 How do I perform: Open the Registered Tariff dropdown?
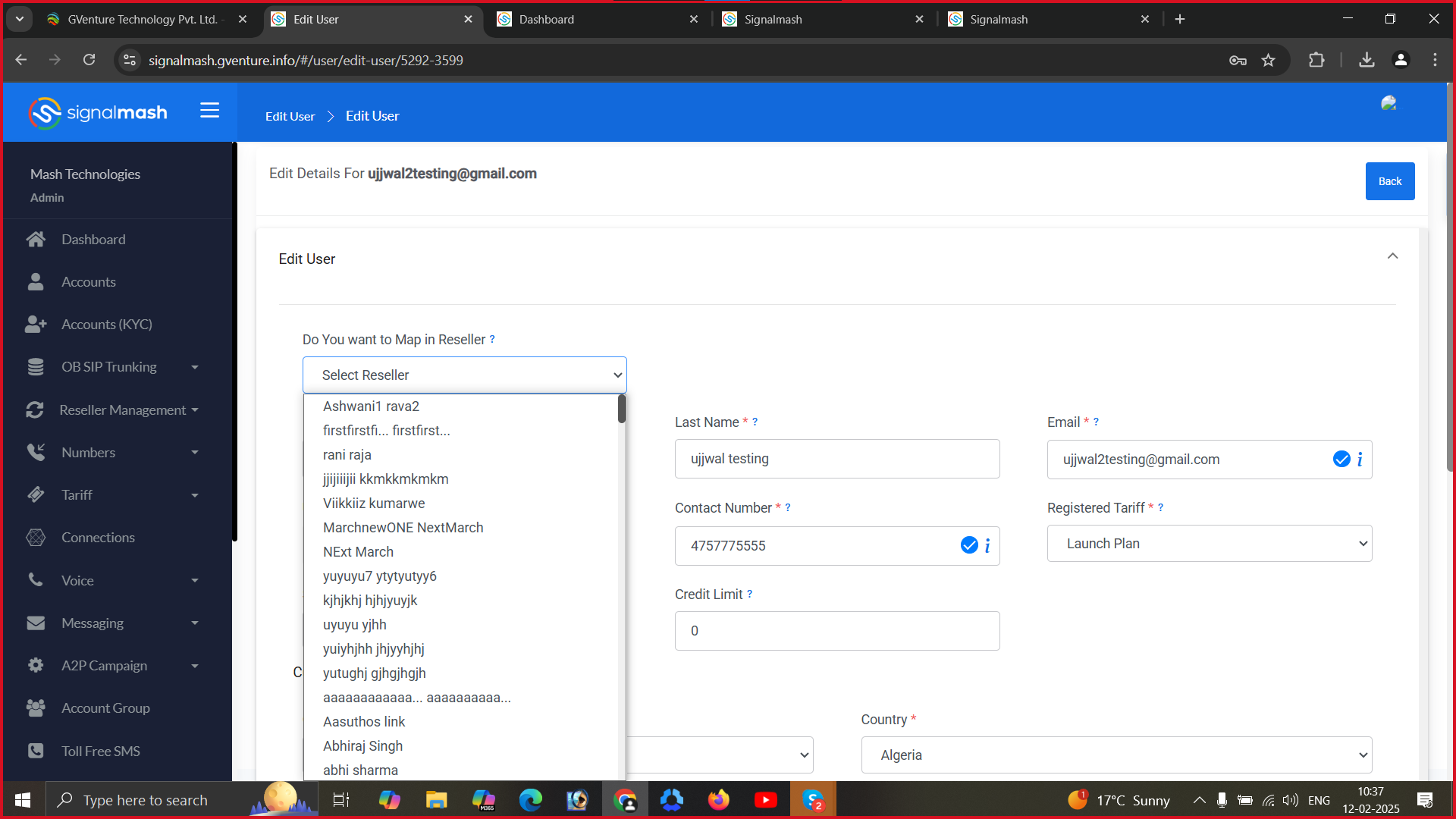(x=1209, y=544)
